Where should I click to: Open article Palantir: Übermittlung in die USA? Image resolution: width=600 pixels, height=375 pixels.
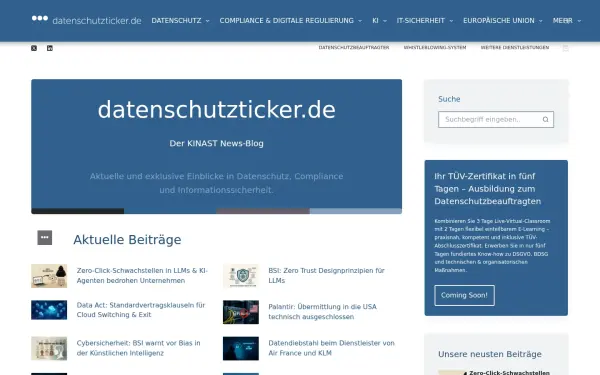[322, 311]
